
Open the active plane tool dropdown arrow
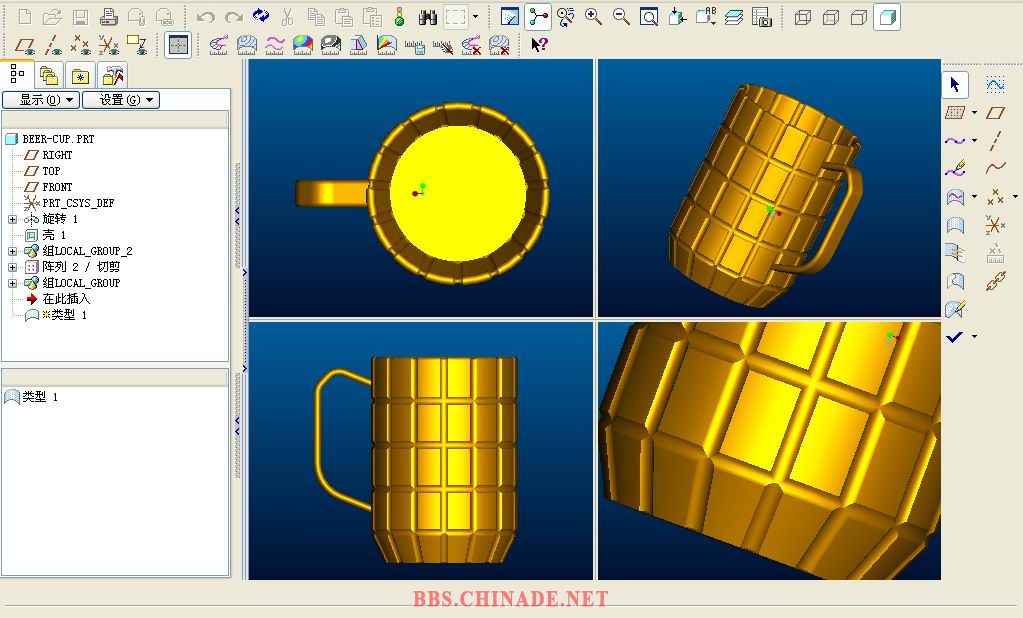point(974,113)
